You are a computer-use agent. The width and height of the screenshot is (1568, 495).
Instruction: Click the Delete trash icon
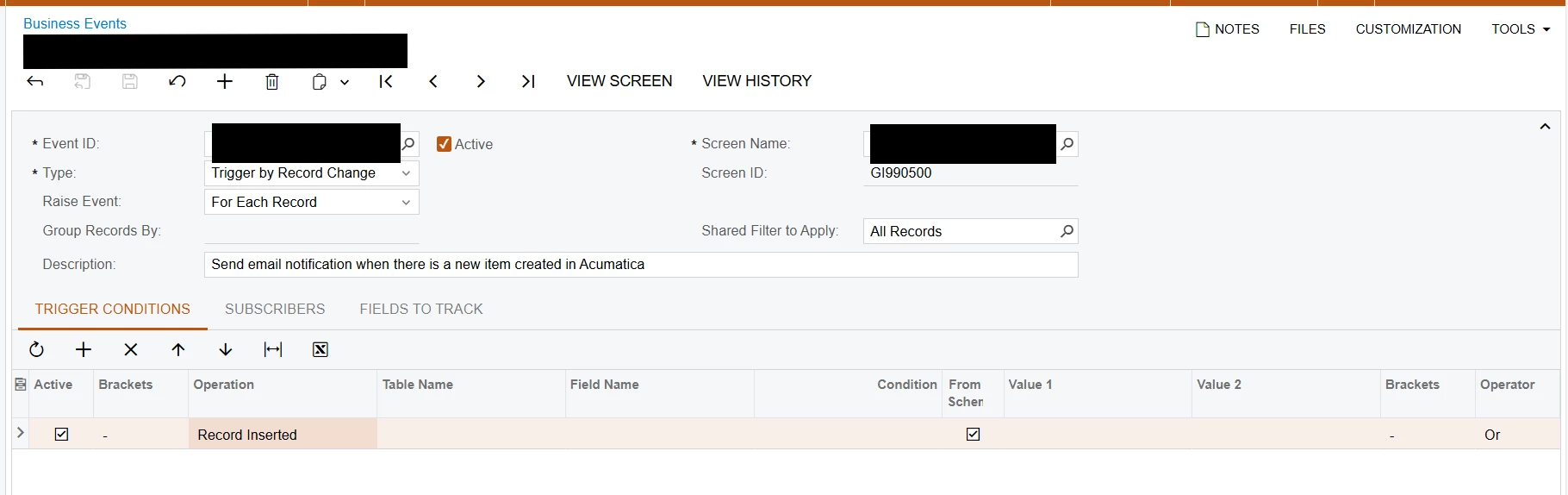(x=272, y=81)
